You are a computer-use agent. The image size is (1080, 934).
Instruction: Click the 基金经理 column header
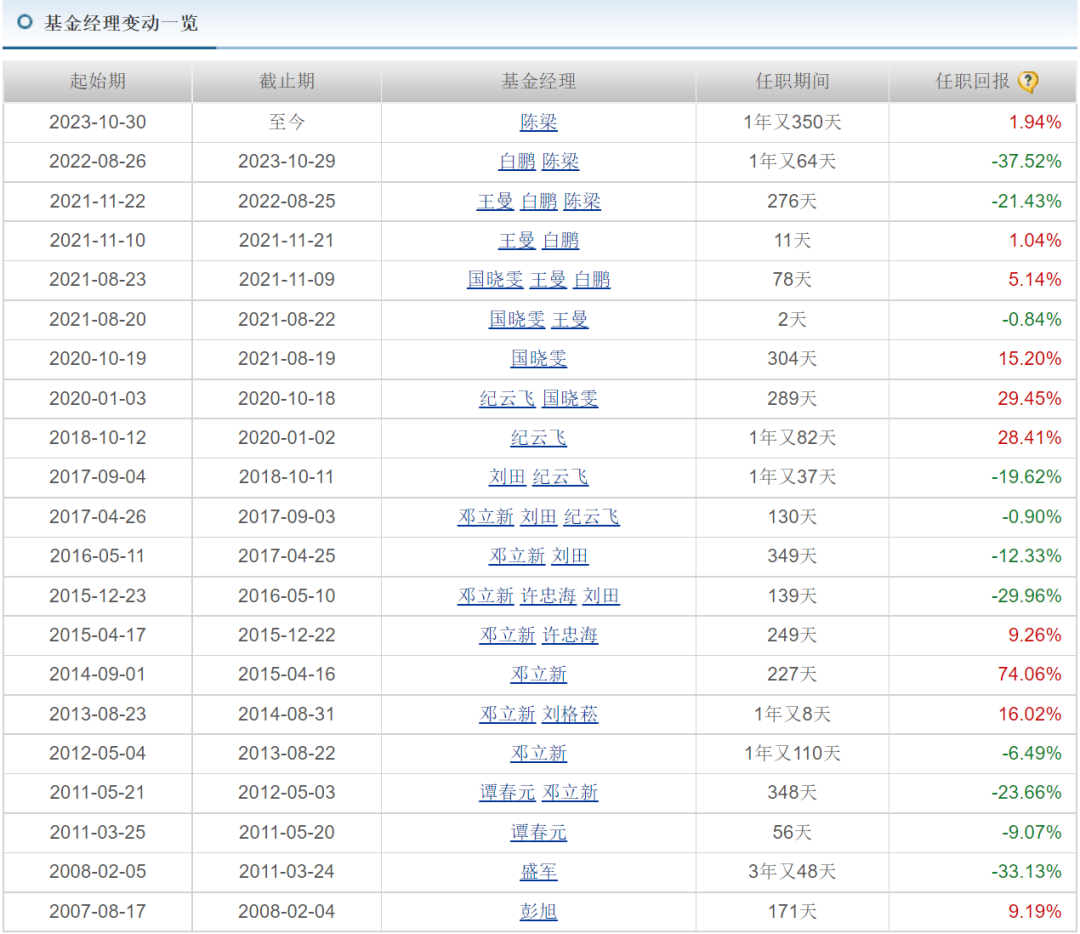pyautogui.click(x=539, y=82)
